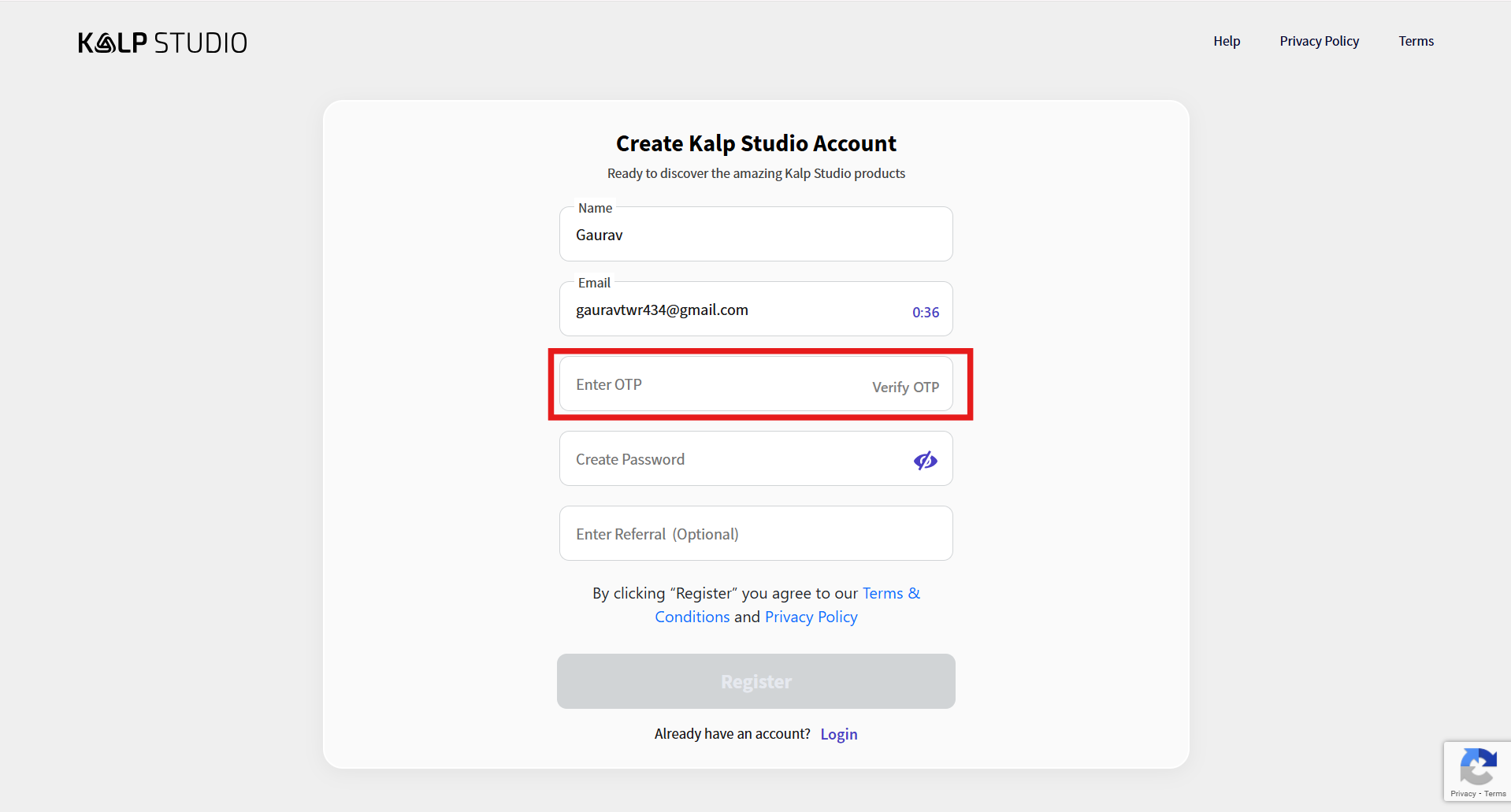This screenshot has width=1511, height=812.
Task: Click the reCAPTCHA badge icon
Action: (x=1478, y=766)
